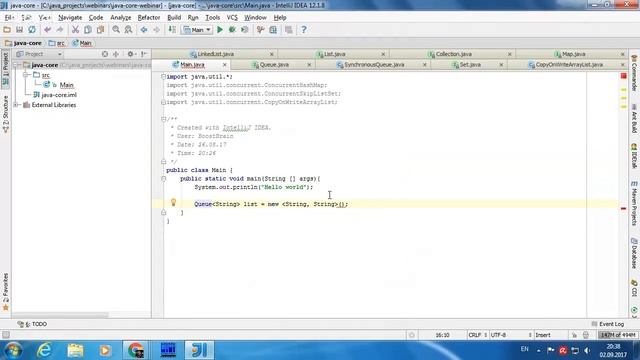Open the Event Log

tap(608, 324)
